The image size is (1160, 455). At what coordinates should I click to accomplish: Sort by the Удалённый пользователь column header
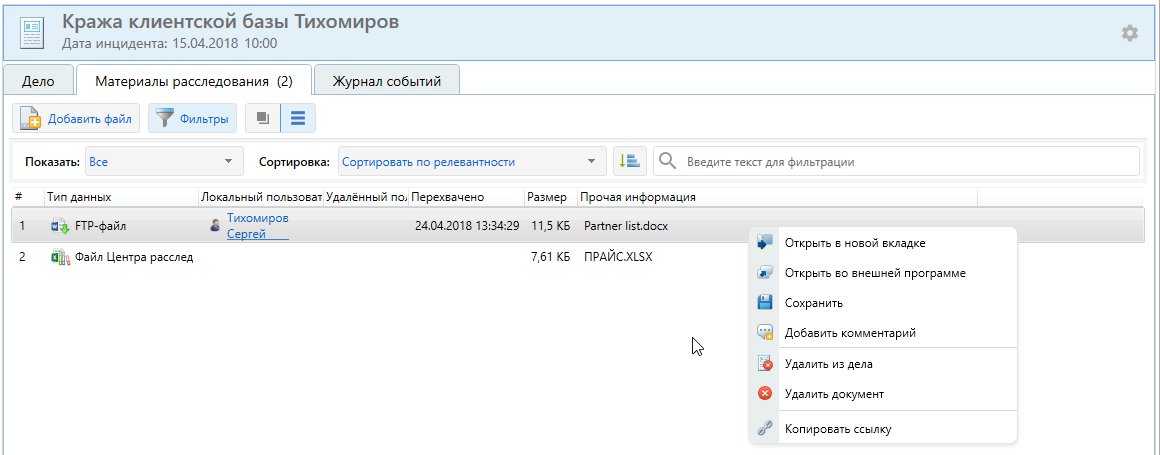(x=366, y=197)
